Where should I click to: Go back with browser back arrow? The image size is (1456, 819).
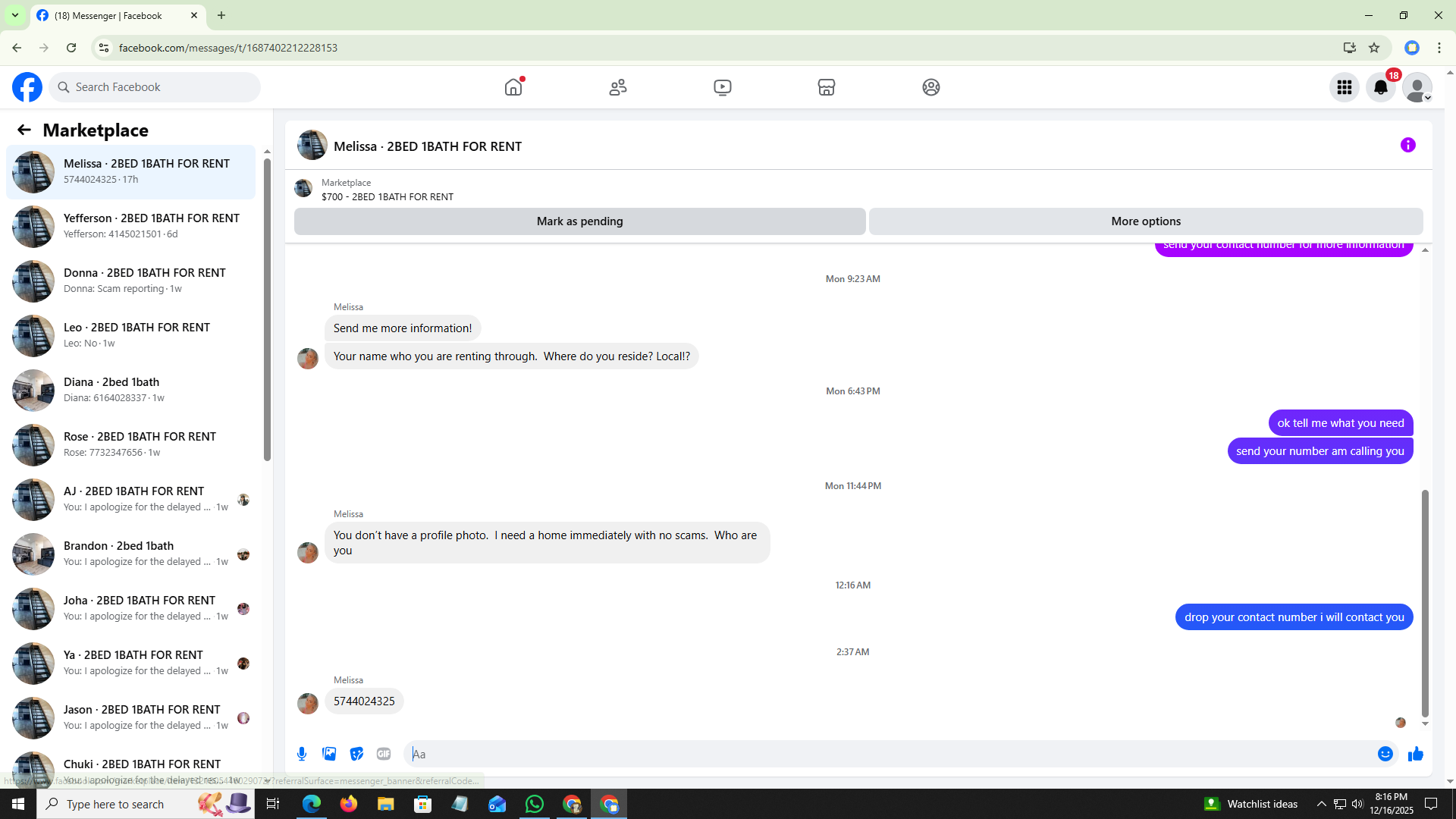pyautogui.click(x=17, y=48)
